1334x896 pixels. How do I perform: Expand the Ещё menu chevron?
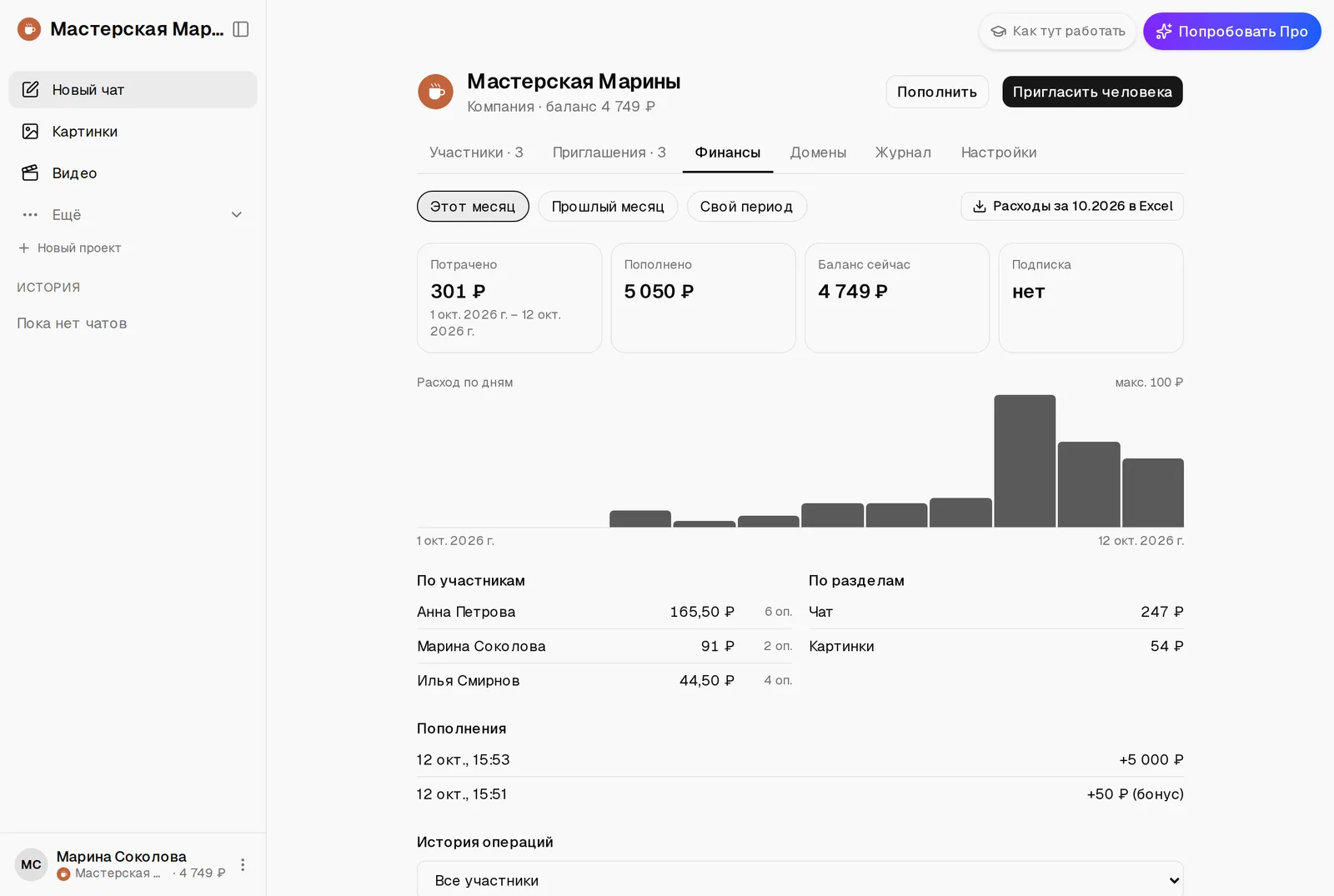[x=237, y=214]
